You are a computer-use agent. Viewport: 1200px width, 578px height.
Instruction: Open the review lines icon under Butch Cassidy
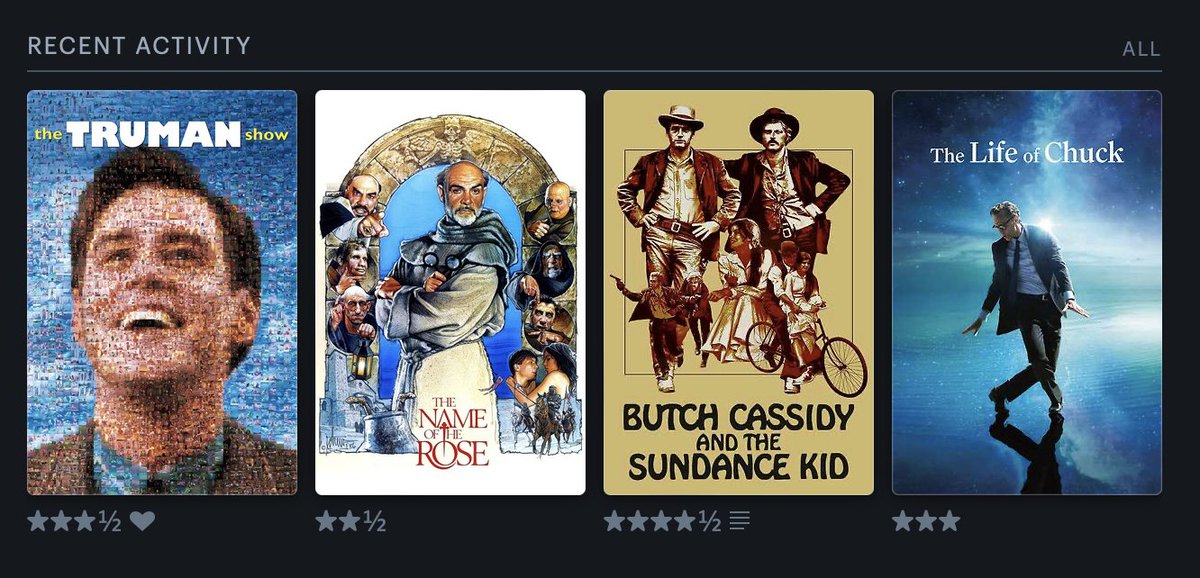click(x=739, y=521)
